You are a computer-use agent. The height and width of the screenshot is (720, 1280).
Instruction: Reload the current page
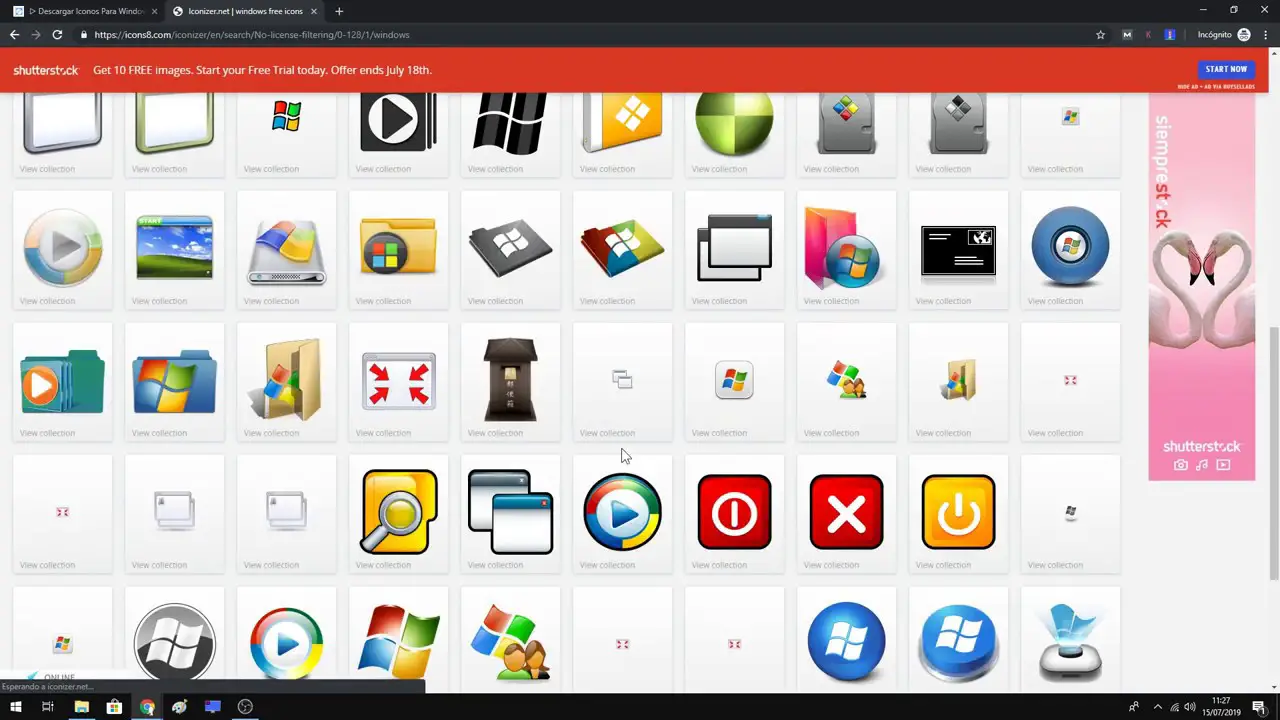click(57, 34)
